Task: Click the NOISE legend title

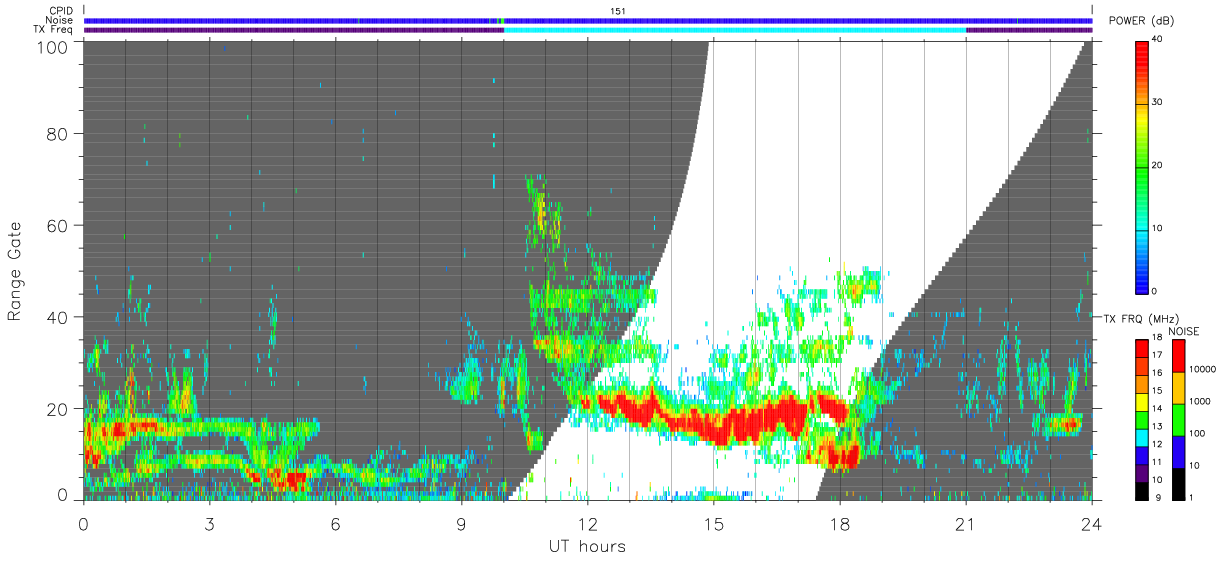Action: pyautogui.click(x=1183, y=331)
